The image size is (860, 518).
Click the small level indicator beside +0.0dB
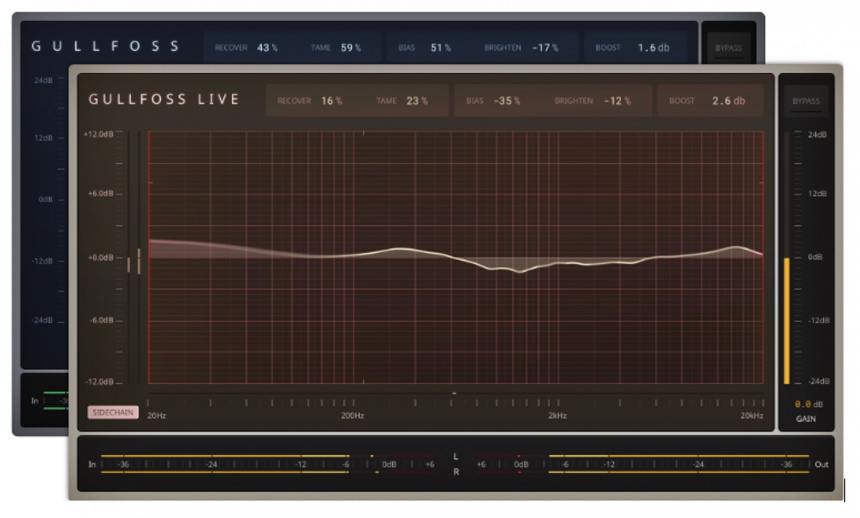click(x=134, y=262)
